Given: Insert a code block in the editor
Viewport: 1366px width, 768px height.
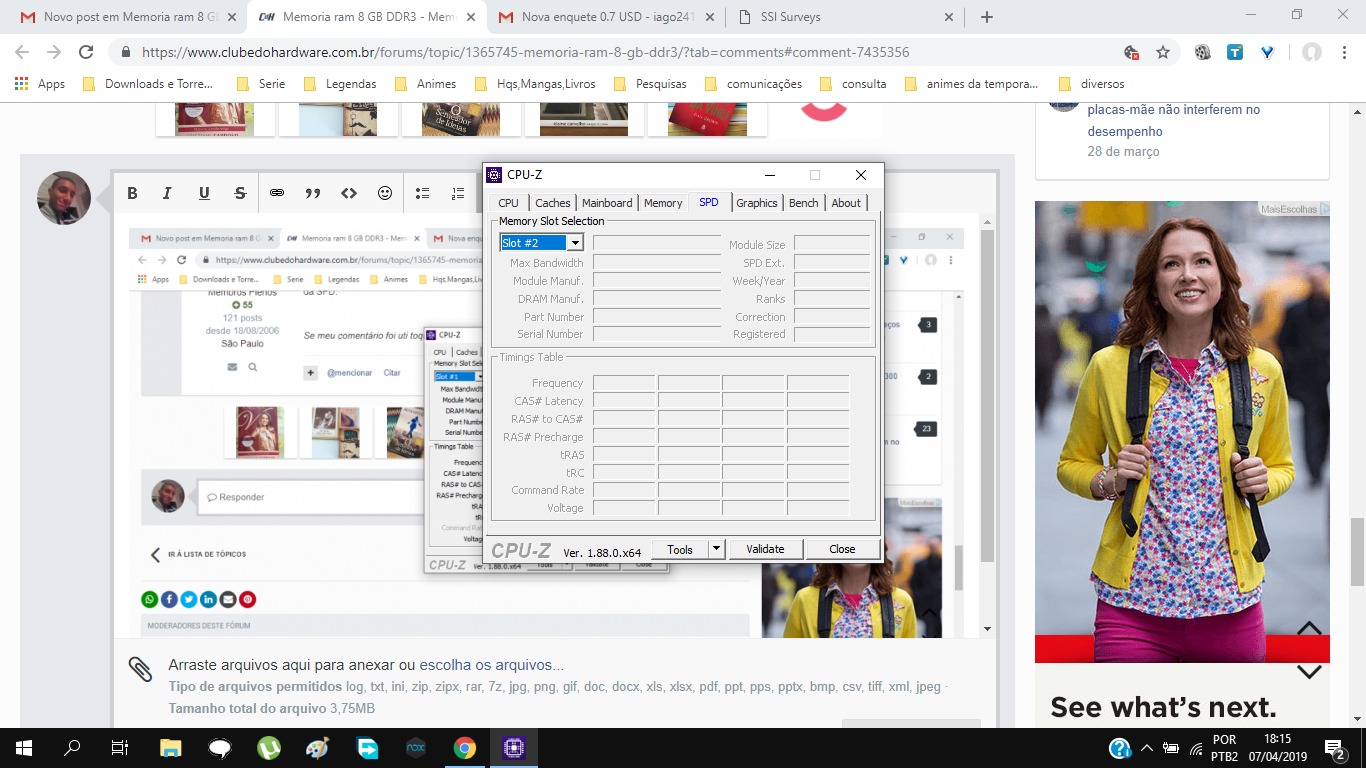Looking at the screenshot, I should point(349,194).
